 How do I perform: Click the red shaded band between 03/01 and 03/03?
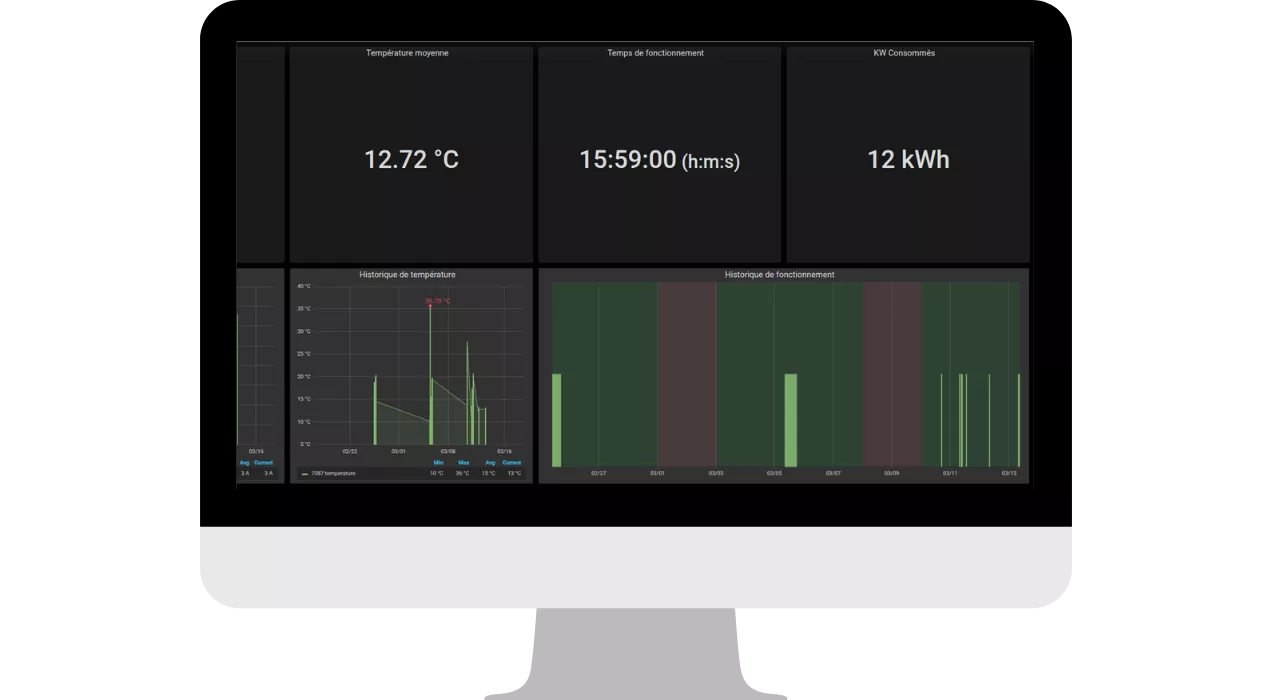click(x=687, y=374)
